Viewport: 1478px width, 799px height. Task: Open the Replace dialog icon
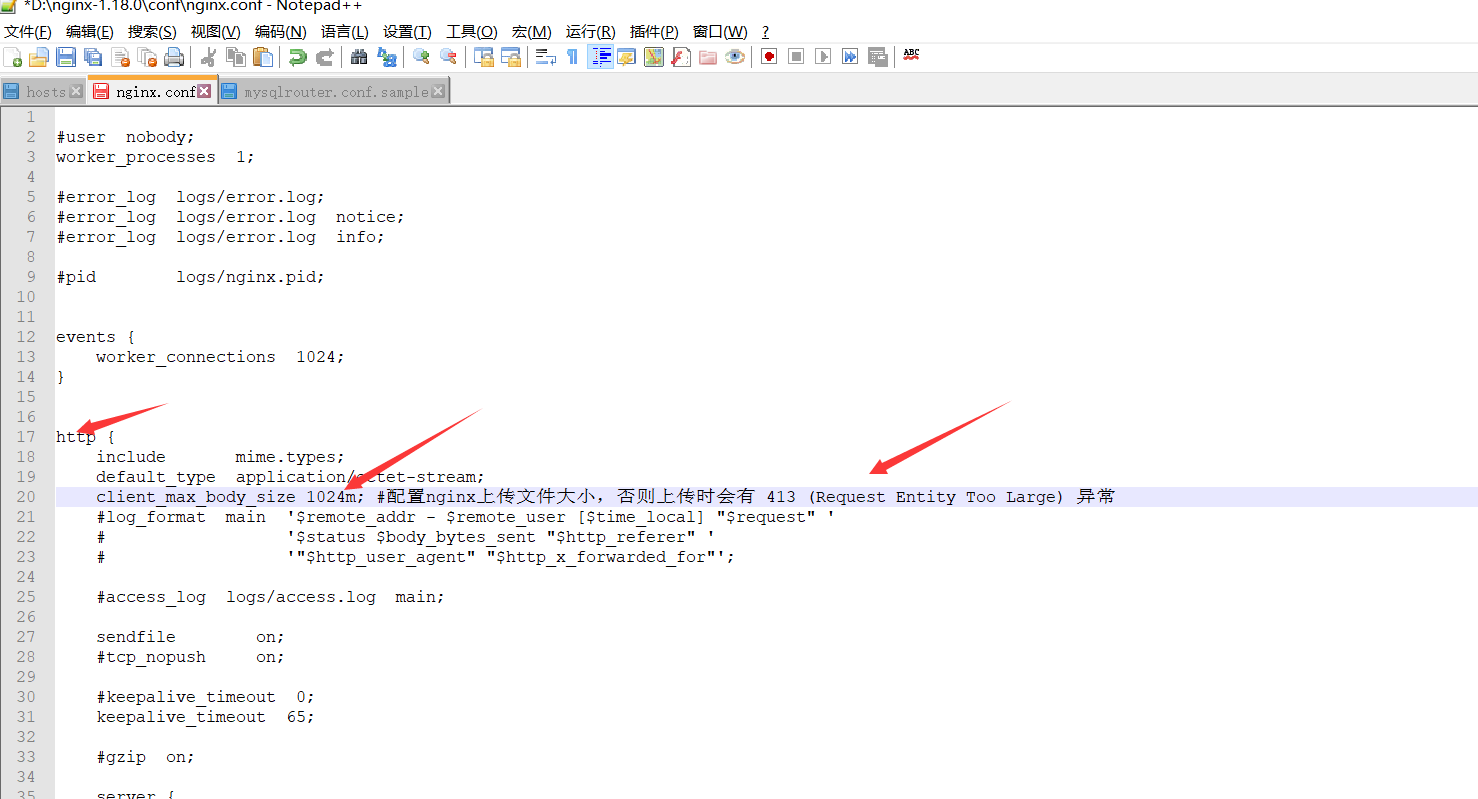click(x=386, y=57)
